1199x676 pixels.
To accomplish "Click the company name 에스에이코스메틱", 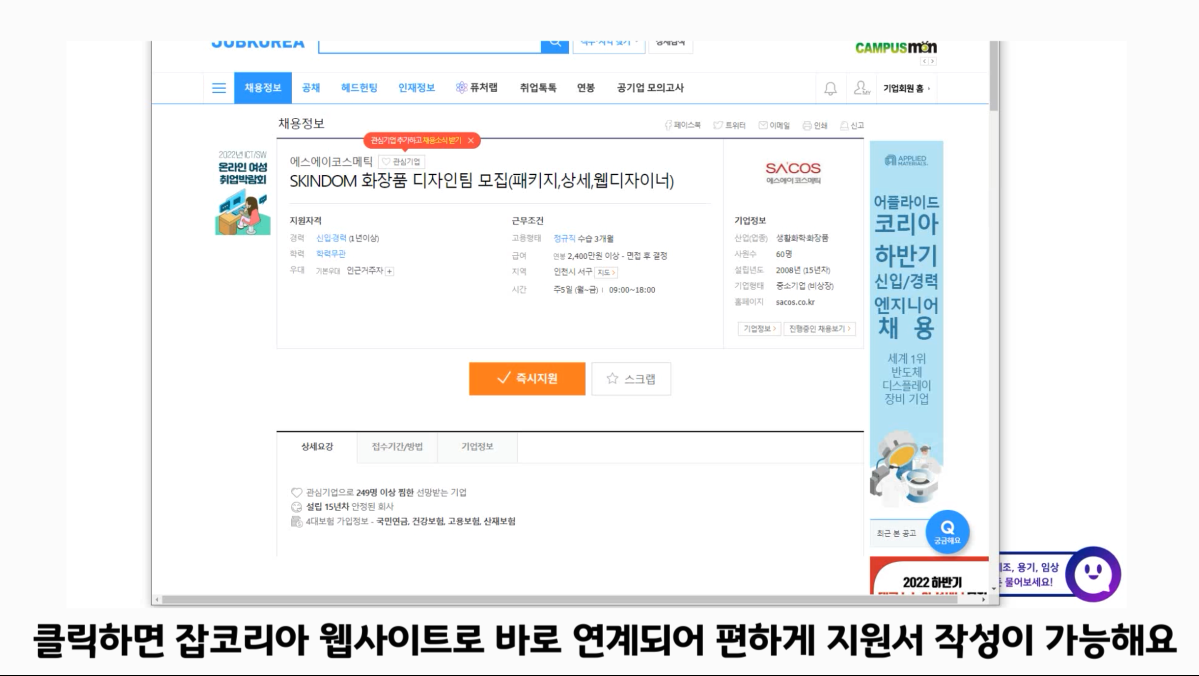I will [331, 161].
